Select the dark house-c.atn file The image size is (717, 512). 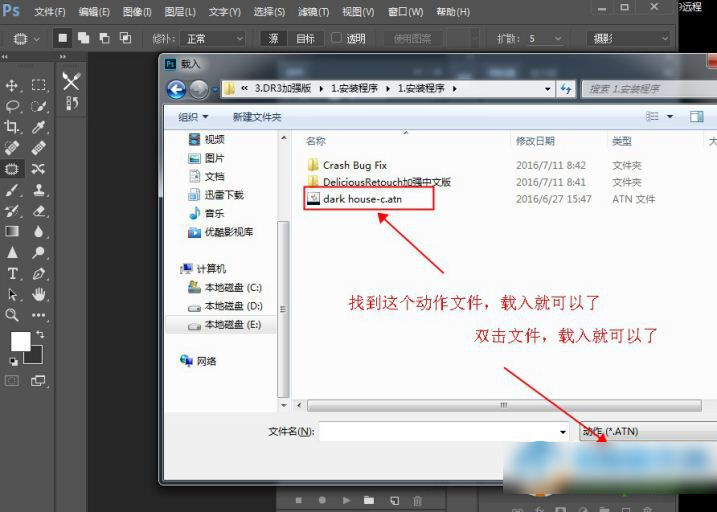point(362,199)
